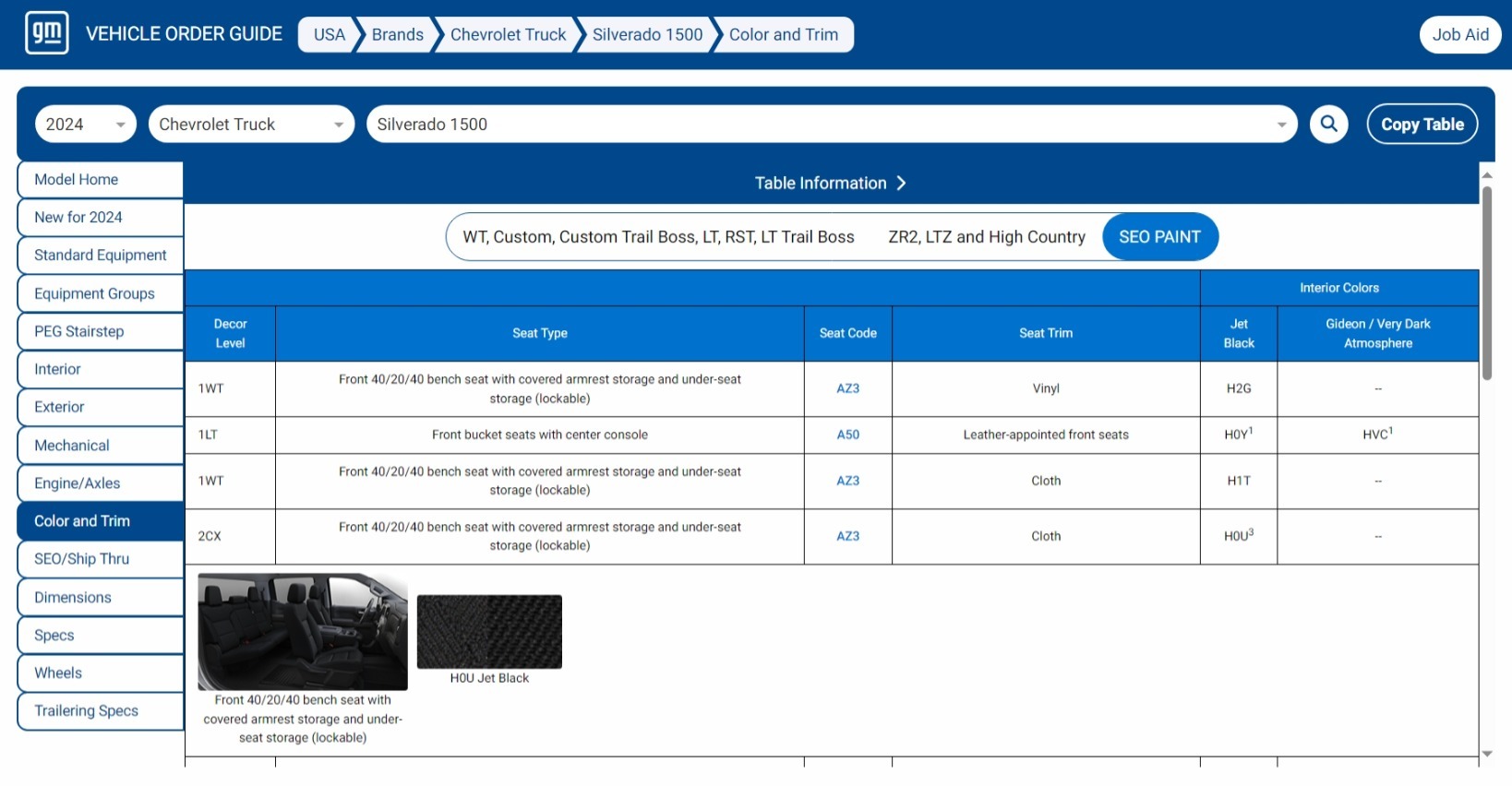Click the magnifier search button
This screenshot has width=1512, height=786.
1329,124
